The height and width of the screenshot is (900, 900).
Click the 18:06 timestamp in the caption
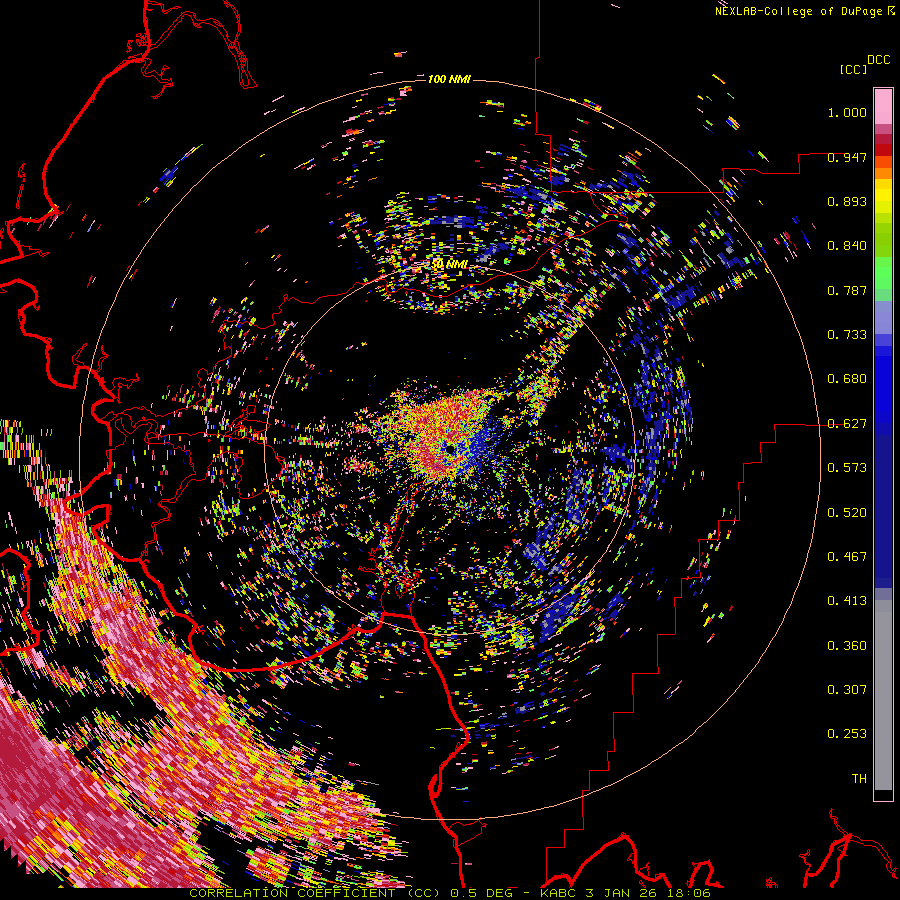690,893
